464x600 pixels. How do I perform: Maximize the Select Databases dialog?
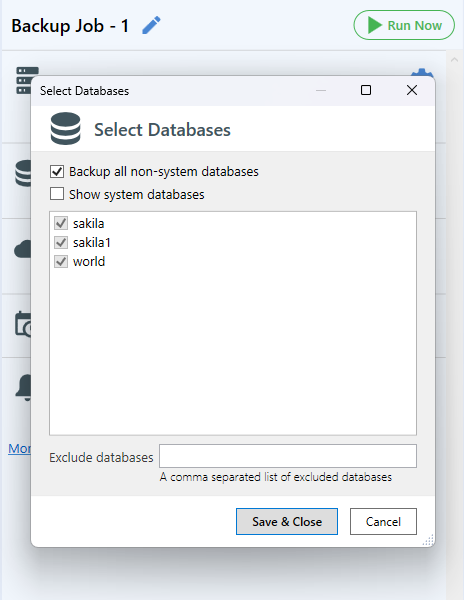[x=366, y=90]
